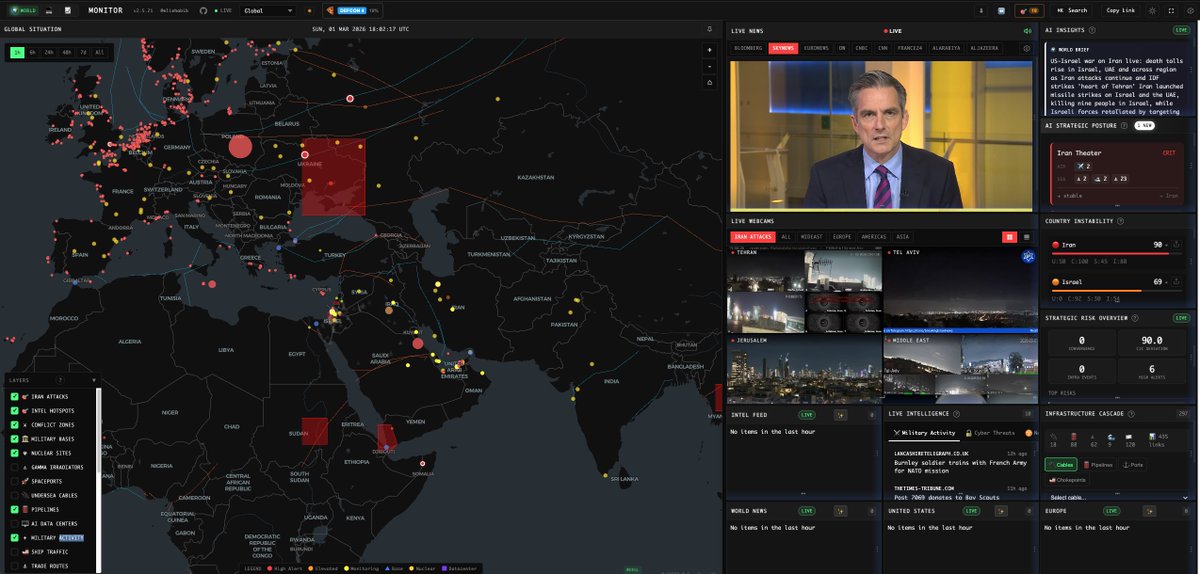Toggle the light/dark theme sun icon
The width and height of the screenshot is (1200, 574).
coord(1152,10)
